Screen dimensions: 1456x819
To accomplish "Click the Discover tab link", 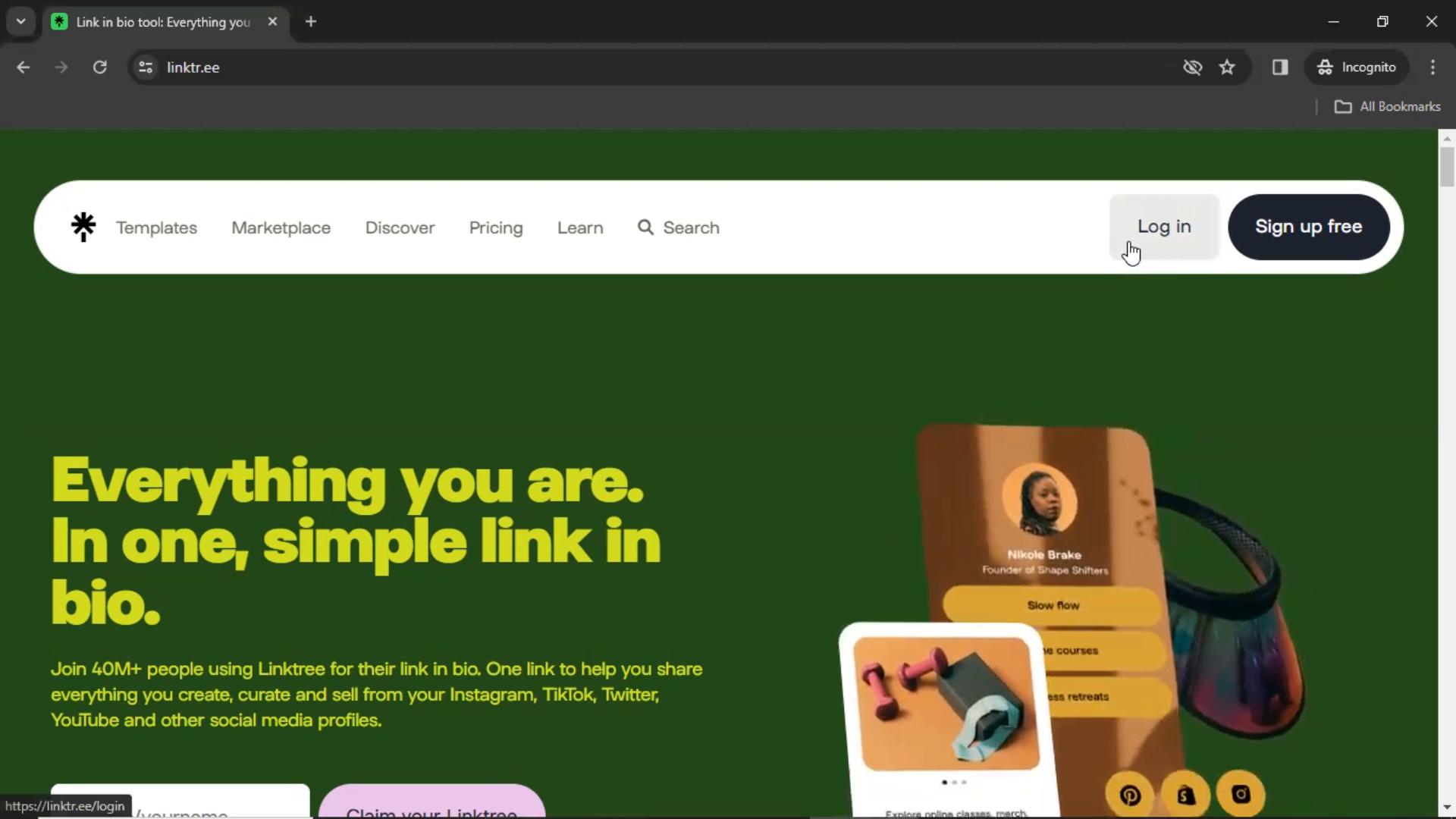I will [x=400, y=228].
